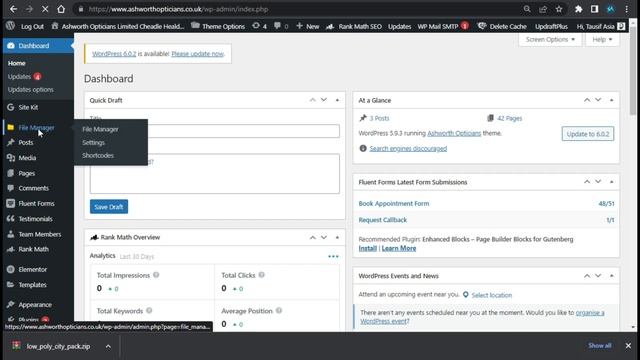
Task: Move At a Glance panel down
Action: (x=598, y=100)
